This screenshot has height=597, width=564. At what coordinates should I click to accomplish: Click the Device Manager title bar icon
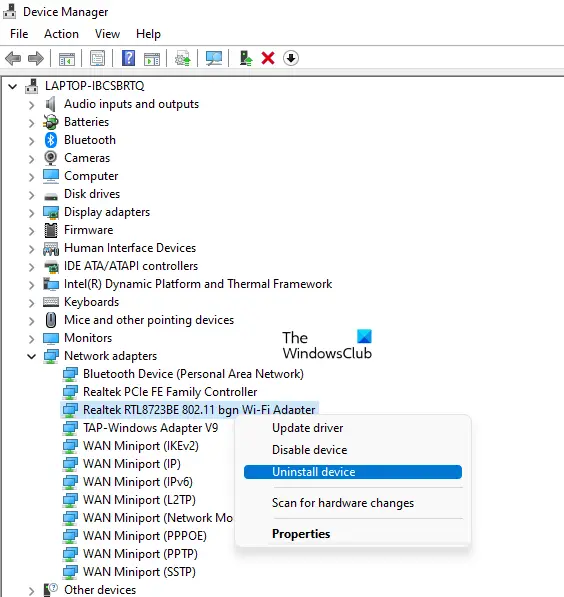10,12
